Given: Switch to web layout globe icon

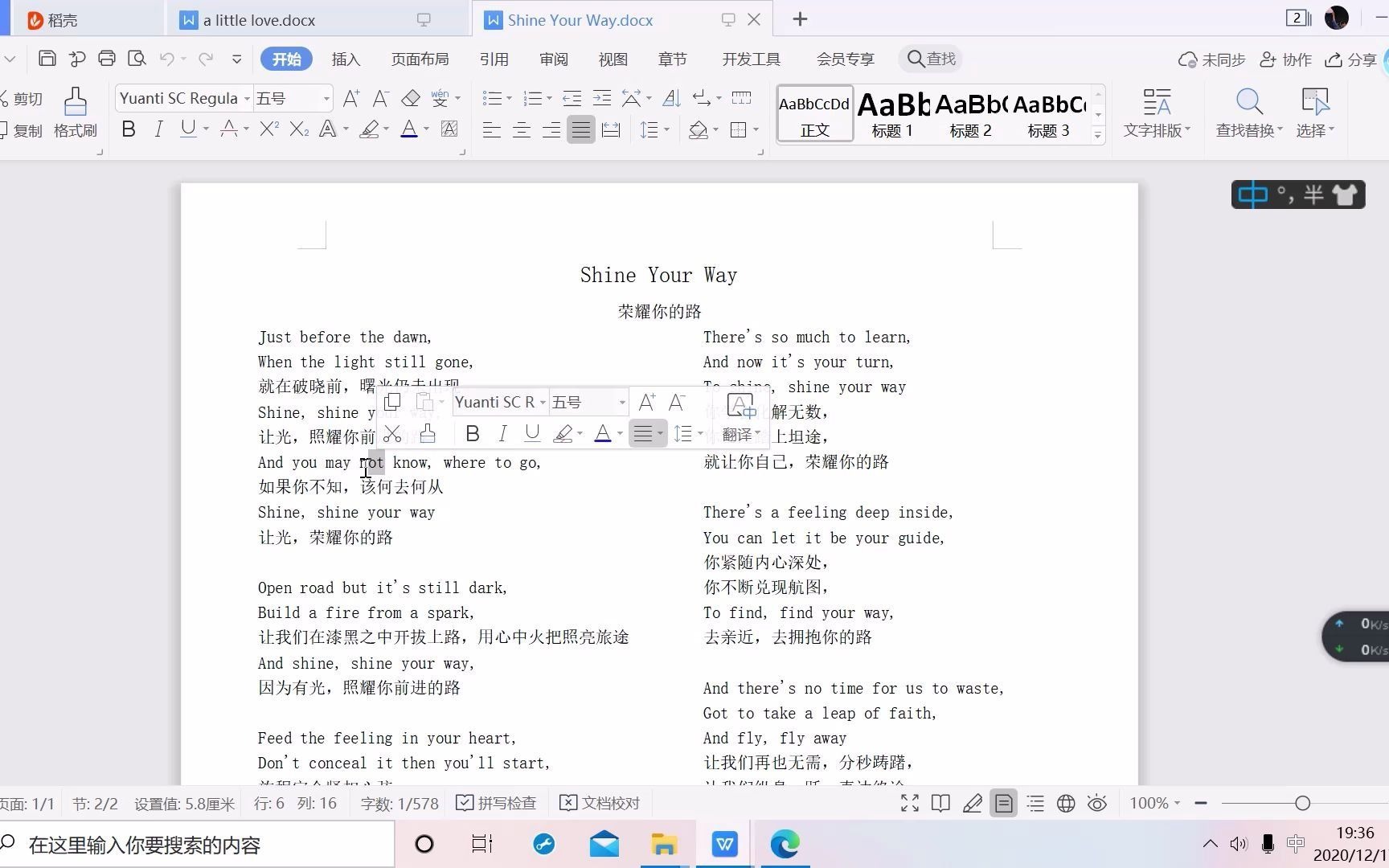Looking at the screenshot, I should (1066, 803).
